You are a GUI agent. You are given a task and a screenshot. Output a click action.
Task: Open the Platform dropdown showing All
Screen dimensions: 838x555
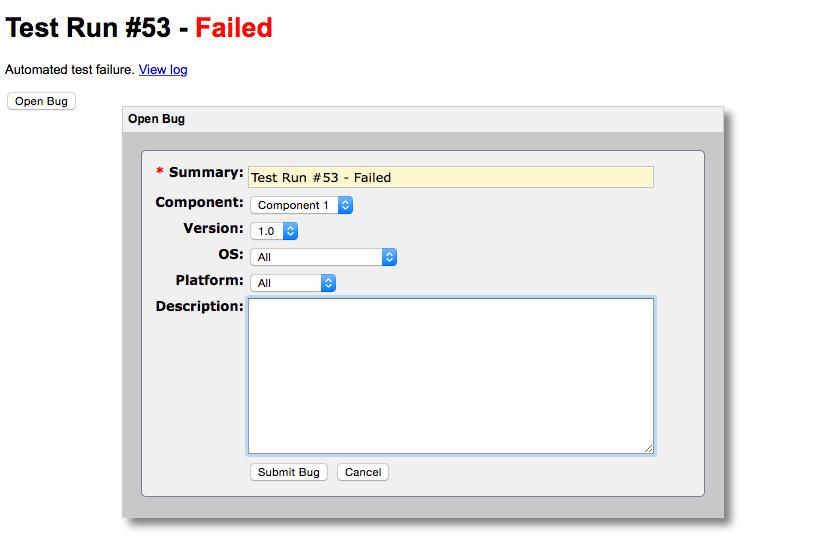point(293,283)
